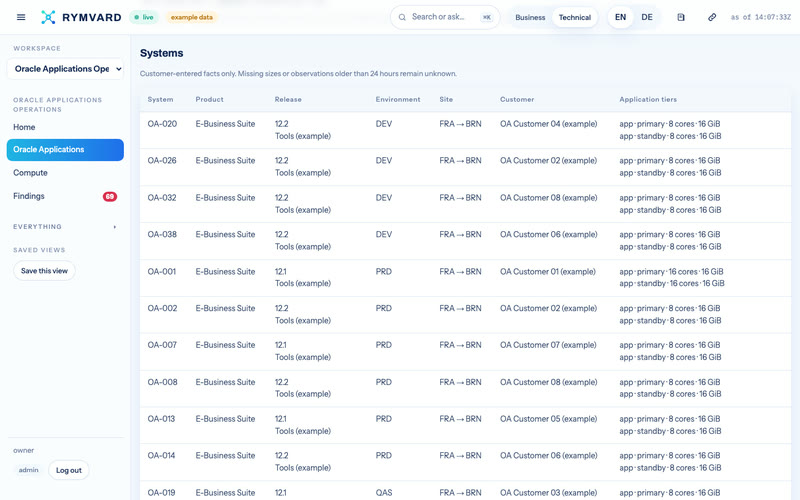Click the 69 findings count badge
Viewport: 800px width, 500px height.
110,196
